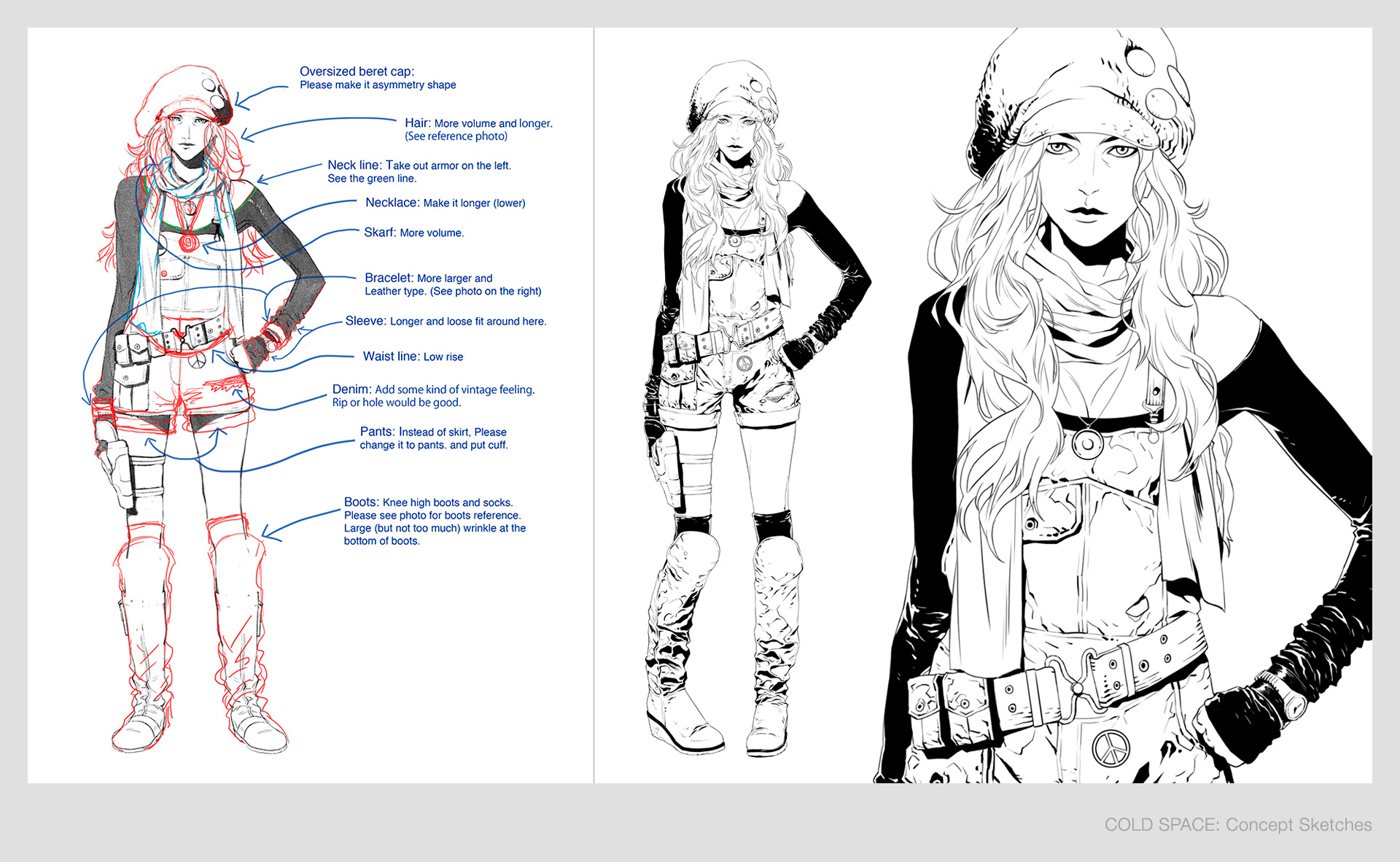The width and height of the screenshot is (1400, 862).
Task: Click the 'Please make it asymmetry shape' note
Action: (378, 85)
